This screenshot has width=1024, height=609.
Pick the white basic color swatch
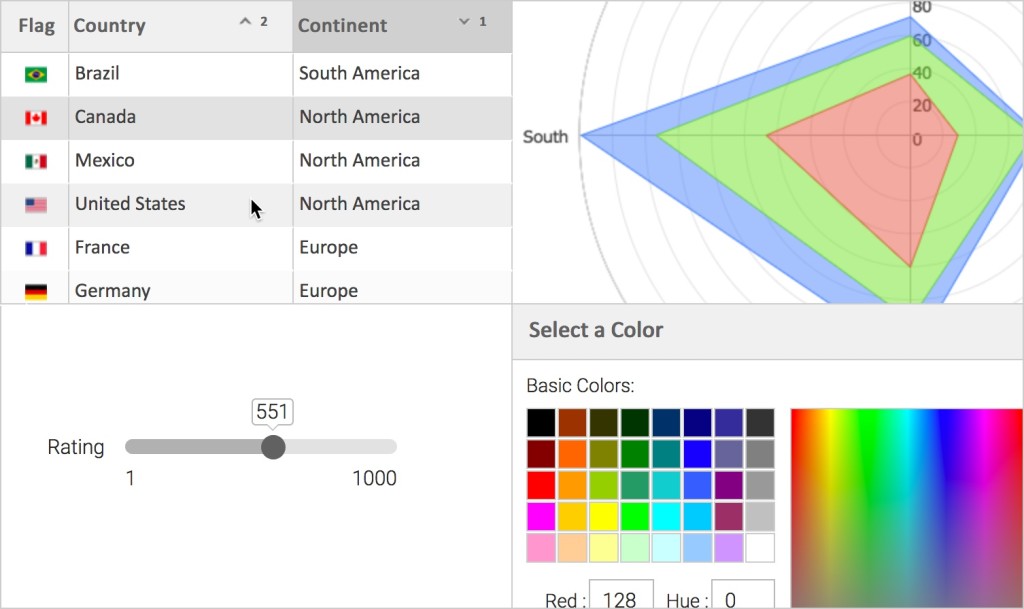click(760, 548)
